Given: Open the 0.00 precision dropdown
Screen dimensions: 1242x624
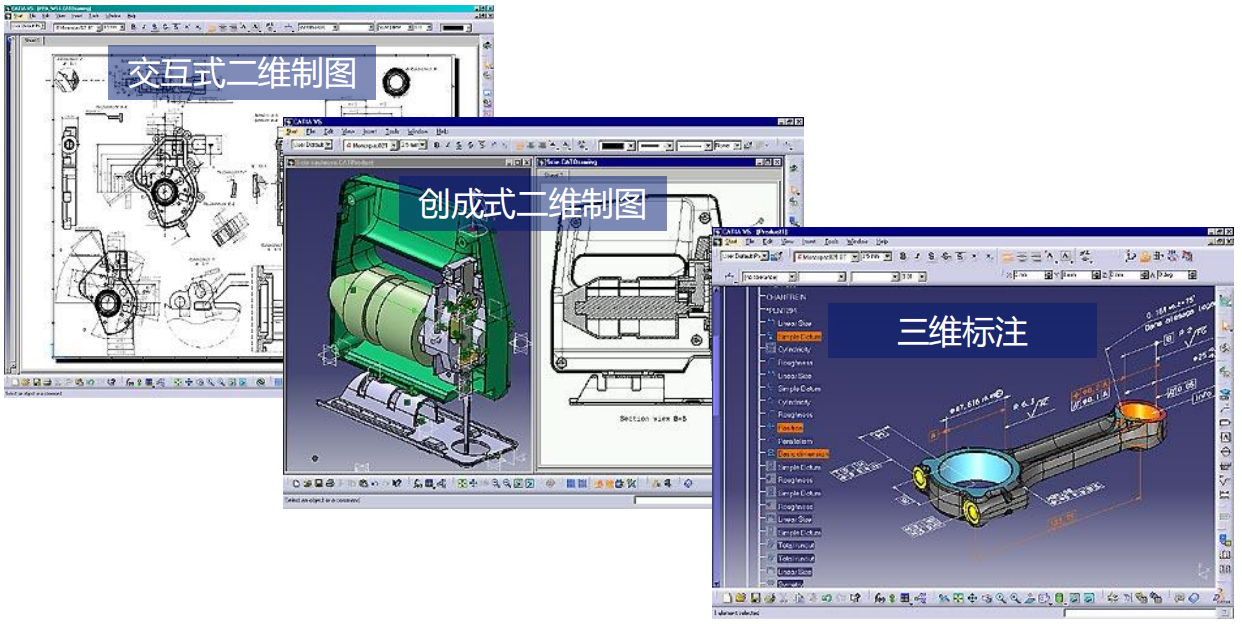Looking at the screenshot, I should click(912, 276).
